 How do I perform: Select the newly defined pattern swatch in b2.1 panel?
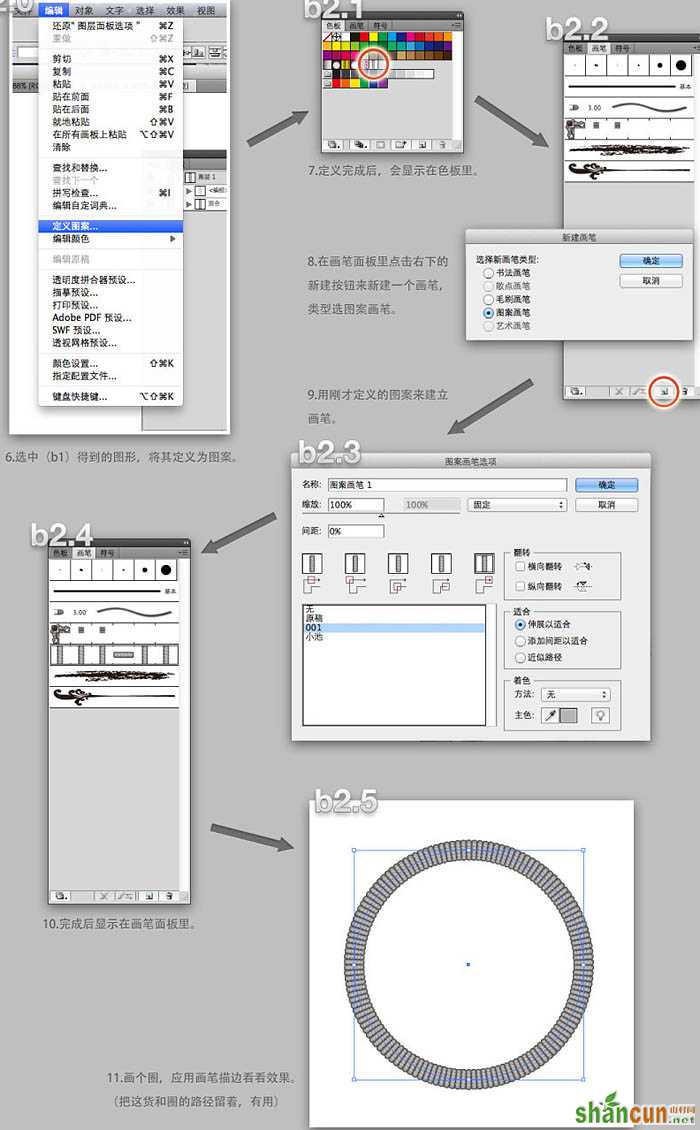(x=373, y=64)
